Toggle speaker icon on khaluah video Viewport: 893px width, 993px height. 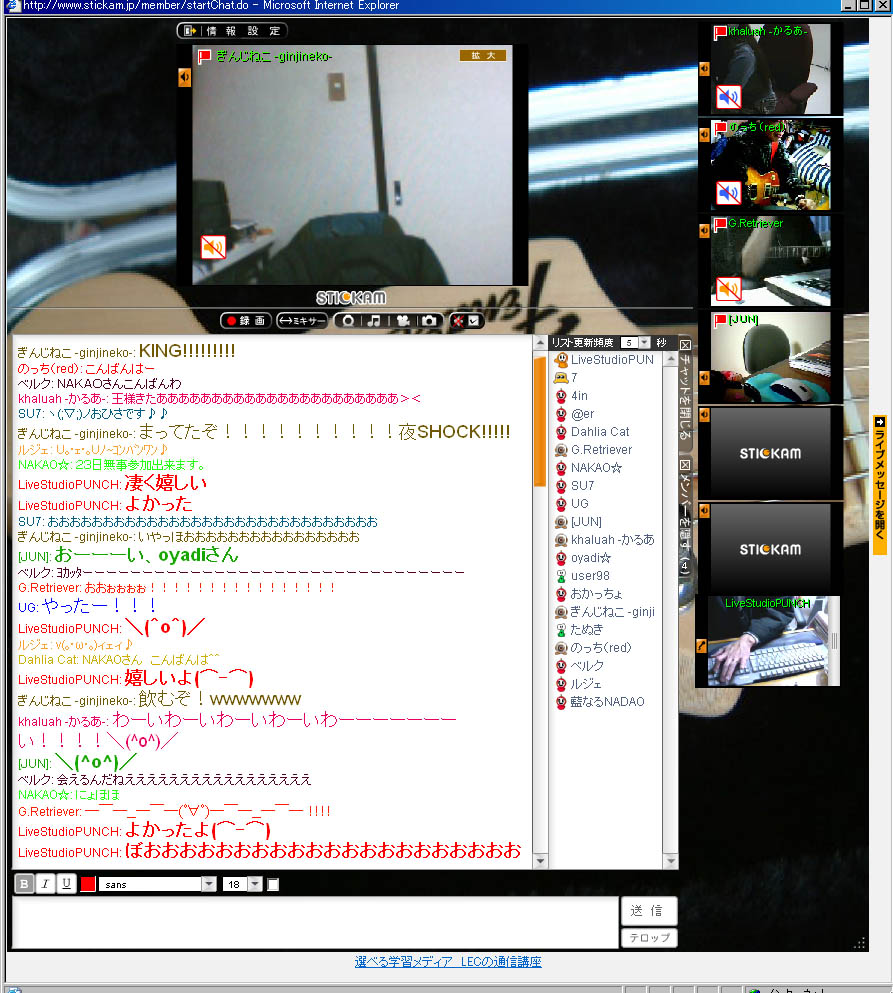(x=728, y=97)
